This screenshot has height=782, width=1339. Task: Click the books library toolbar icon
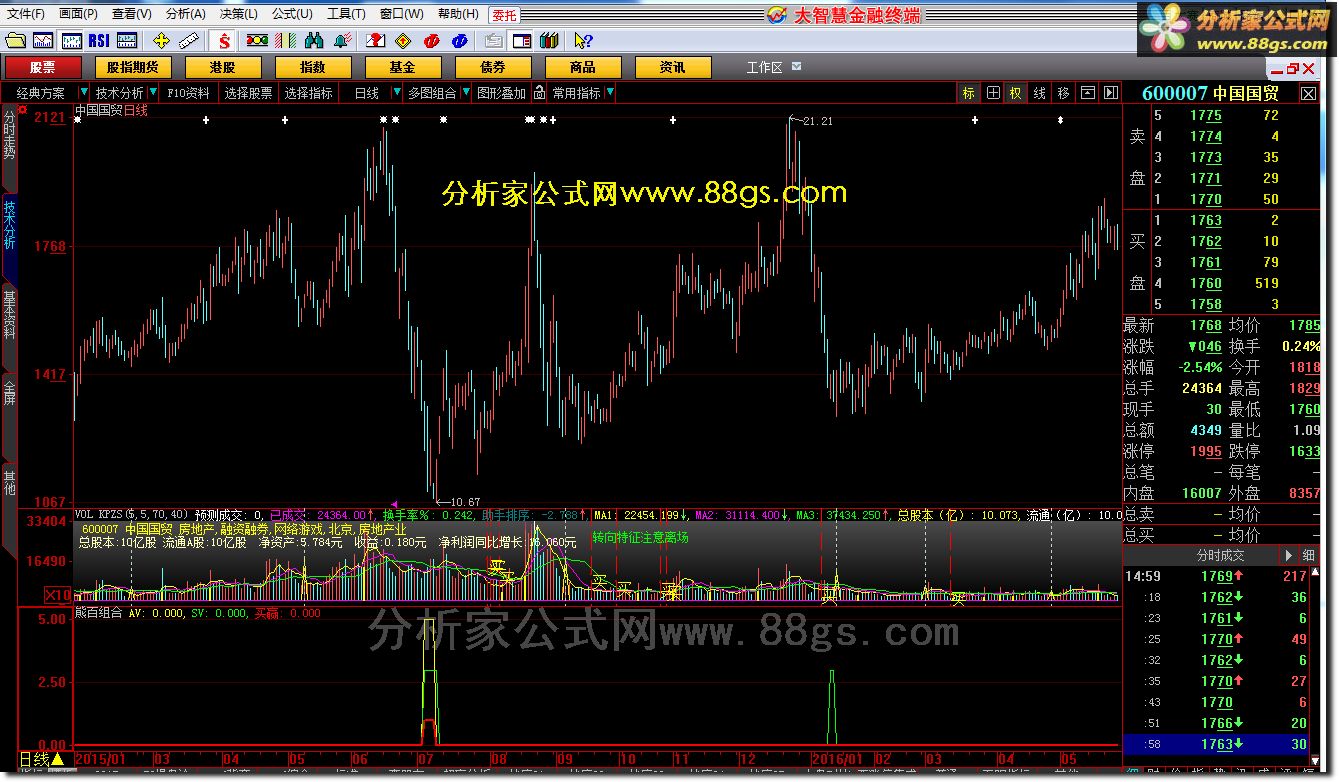click(548, 41)
